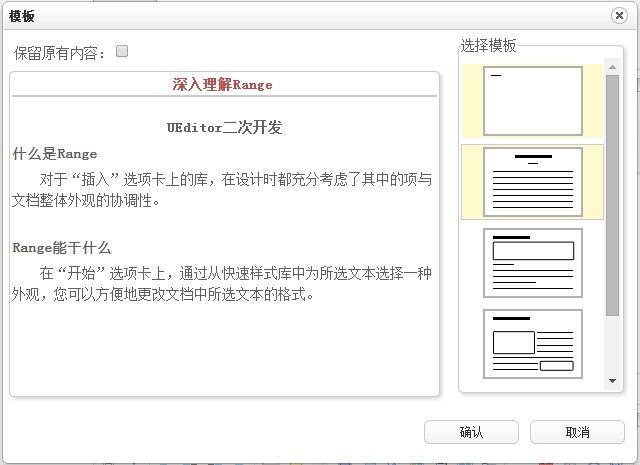Close the 模板 dialog with the X icon
This screenshot has height=465, width=640.
(620, 15)
